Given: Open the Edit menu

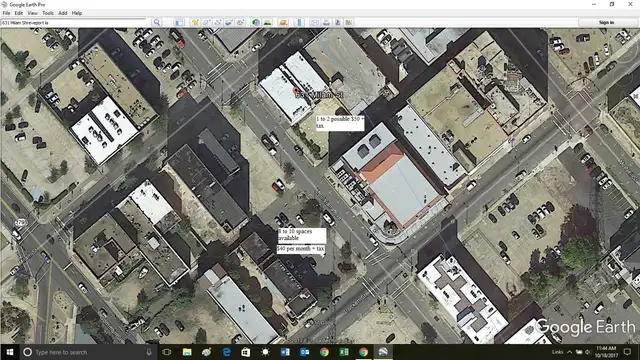Looking at the screenshot, I should click(19, 13).
